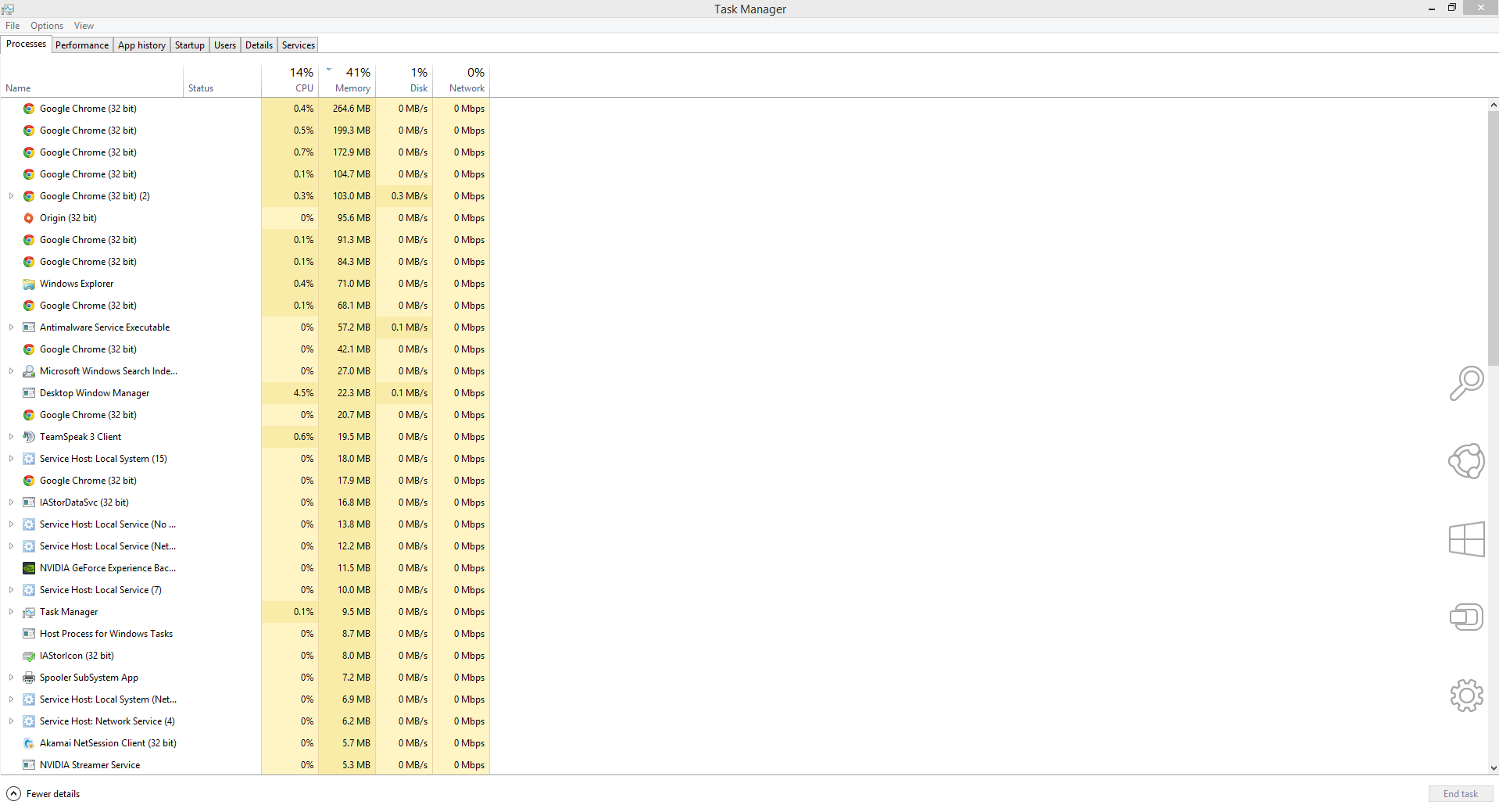Open the View menu
The width and height of the screenshot is (1499, 812).
(84, 26)
